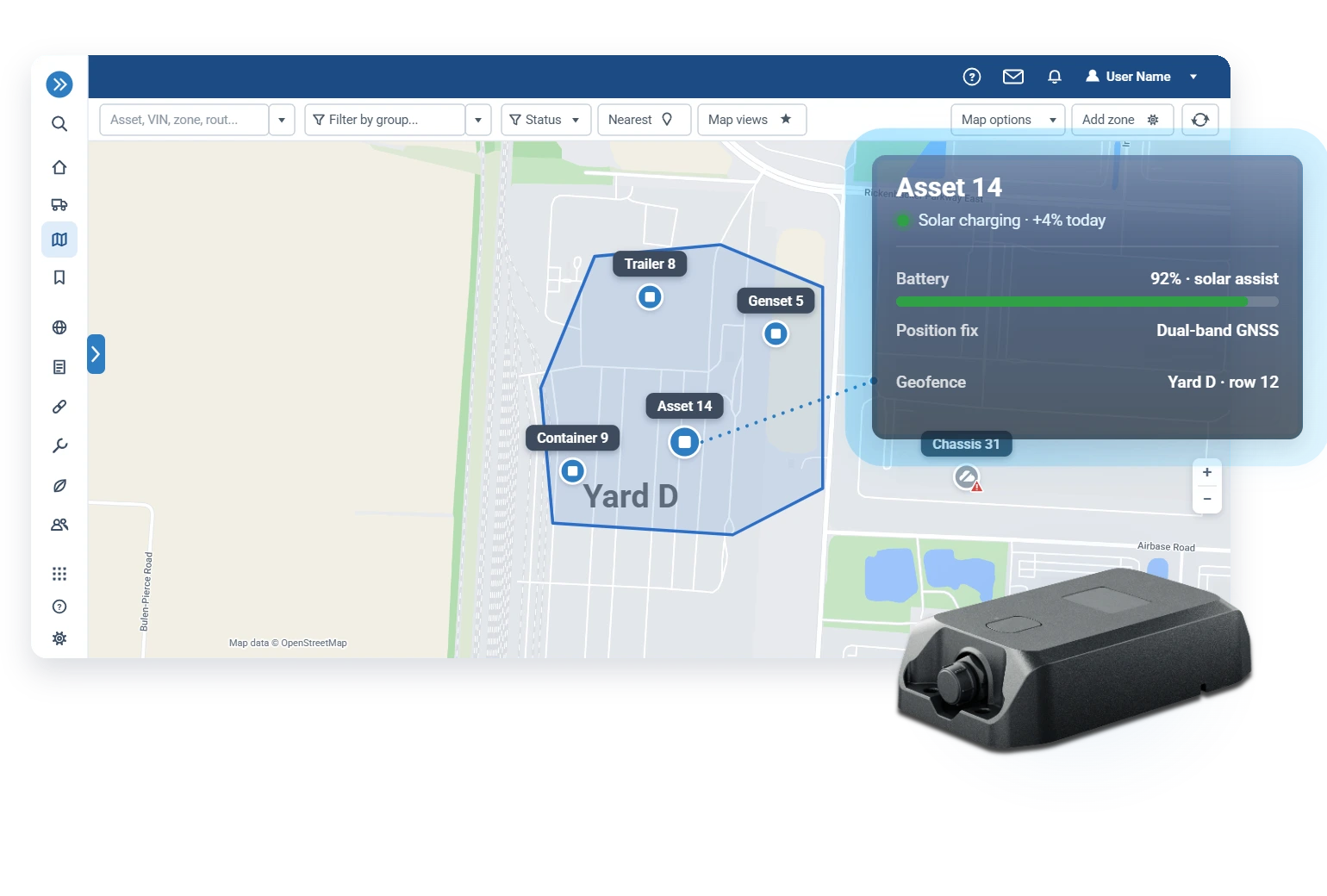The height and width of the screenshot is (896, 1327).
Task: Expand the sidebar with double-chevron logo
Action: click(x=59, y=84)
